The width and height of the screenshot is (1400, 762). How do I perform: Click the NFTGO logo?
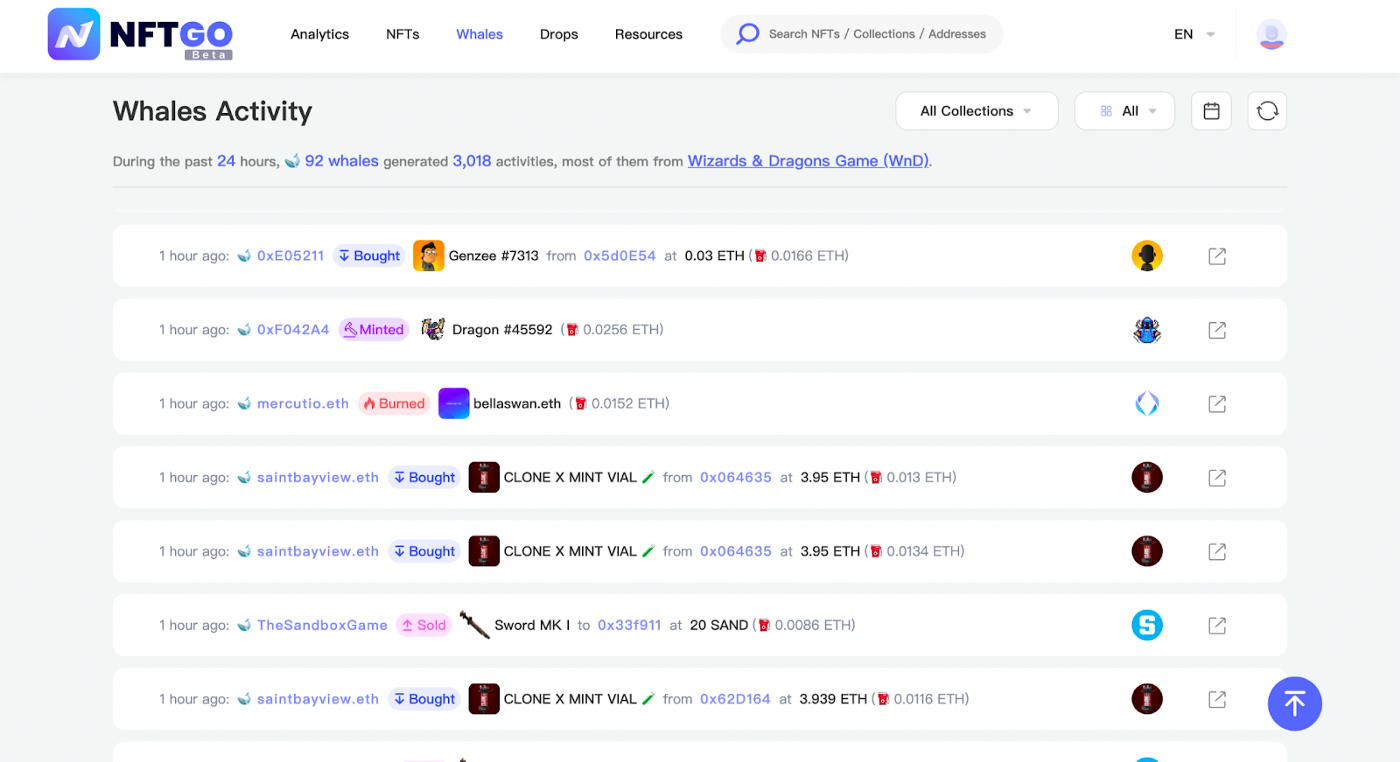tap(140, 34)
